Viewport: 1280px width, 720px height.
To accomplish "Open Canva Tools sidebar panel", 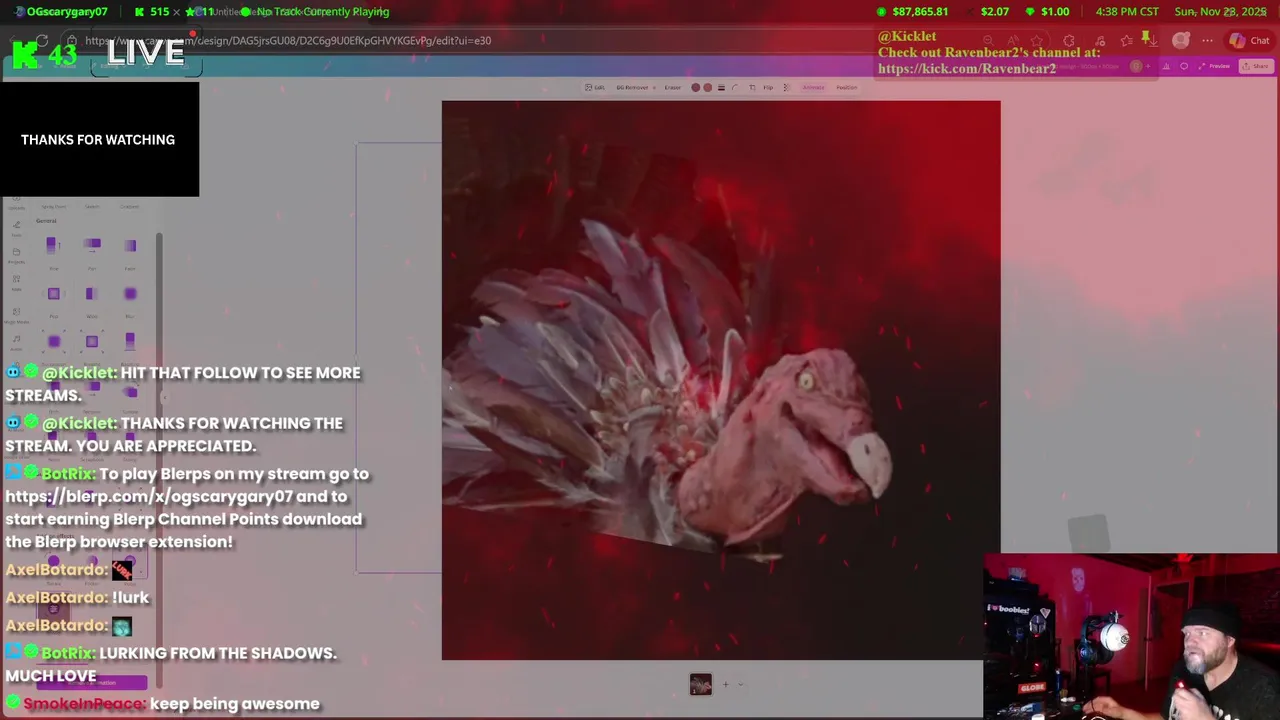I will (x=17, y=228).
